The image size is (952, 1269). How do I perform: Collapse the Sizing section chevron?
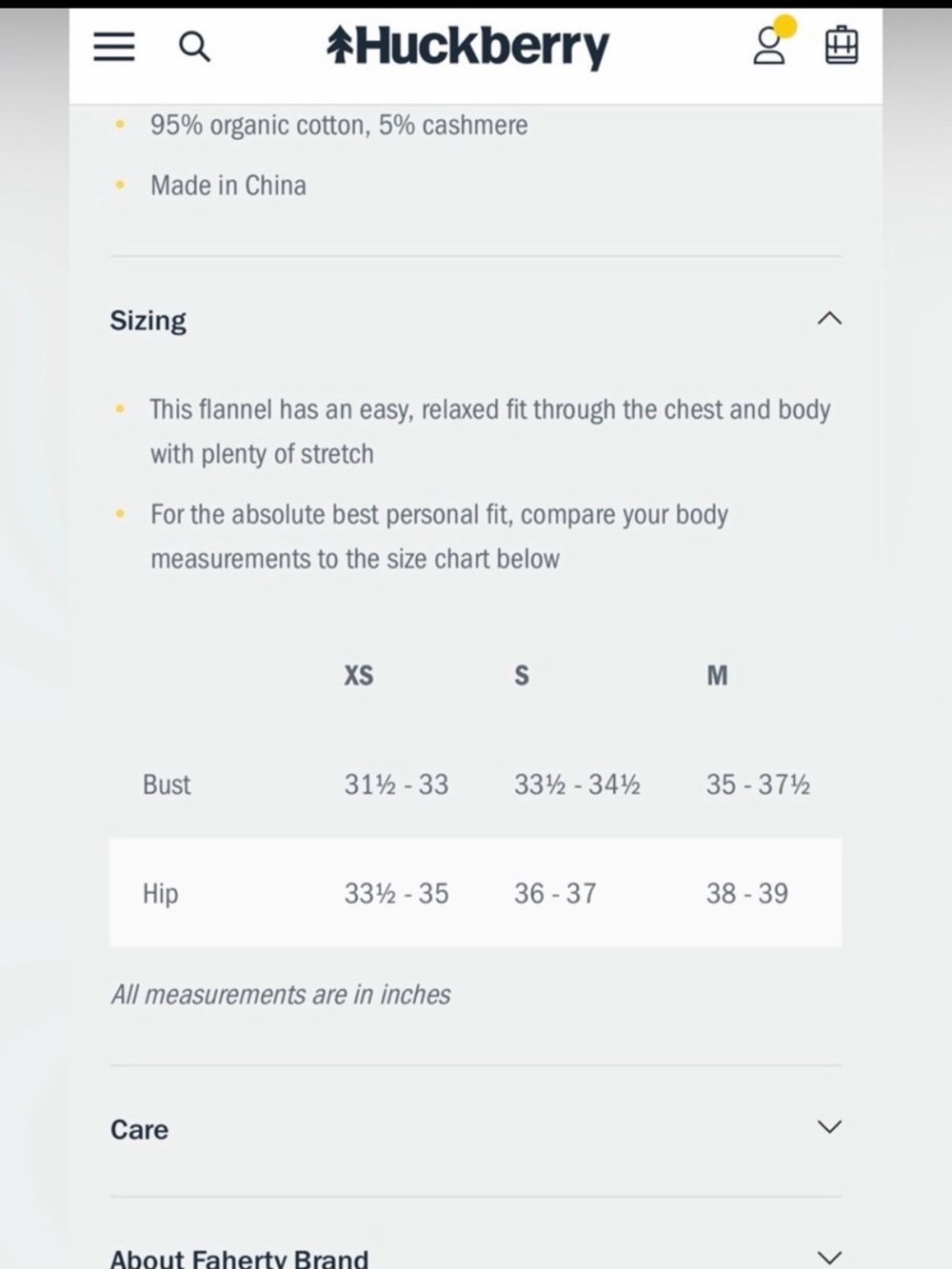(x=829, y=318)
